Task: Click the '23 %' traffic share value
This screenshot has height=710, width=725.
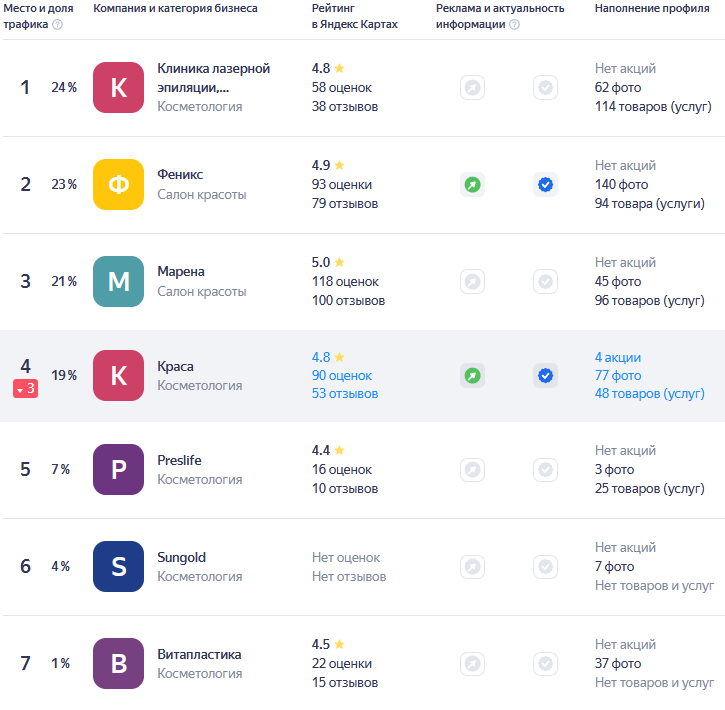Action: pos(64,184)
